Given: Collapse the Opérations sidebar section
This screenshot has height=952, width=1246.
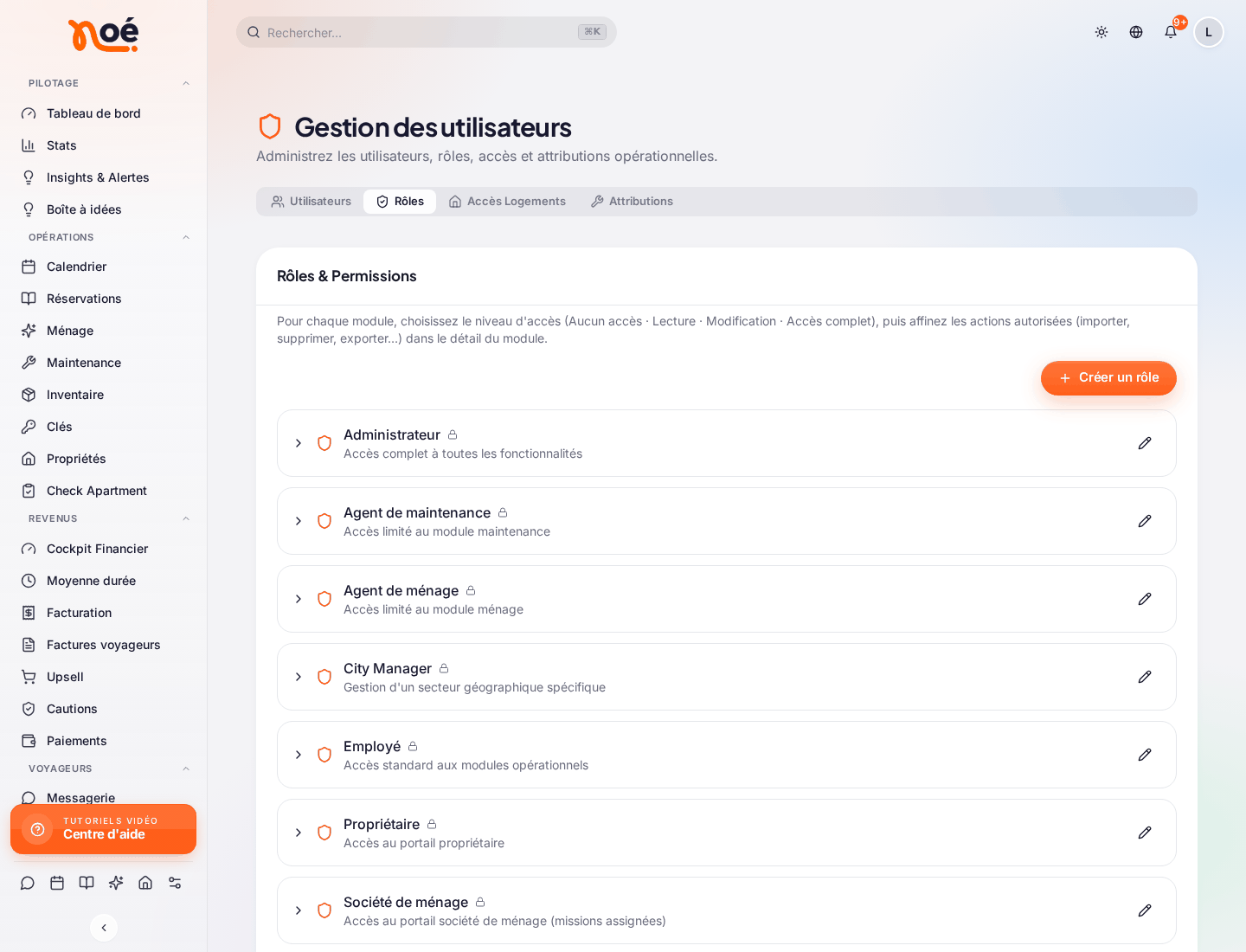Looking at the screenshot, I should 186,237.
